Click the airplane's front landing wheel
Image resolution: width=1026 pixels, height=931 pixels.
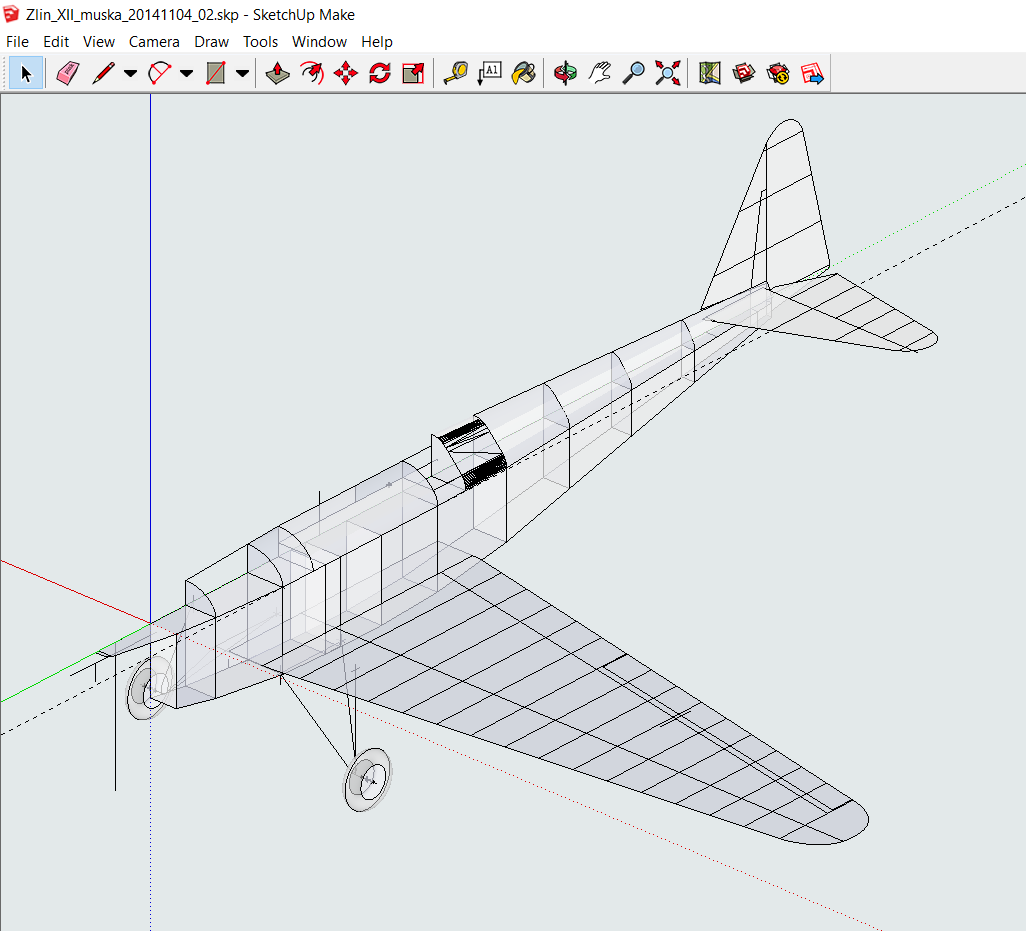(x=366, y=779)
